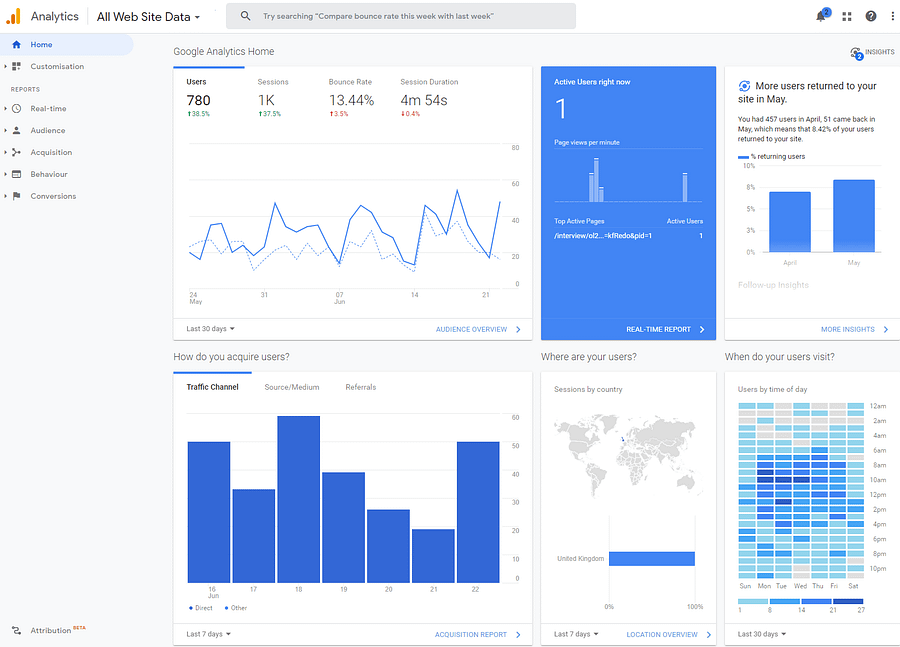Click the Direct legend dot
Viewport: 900px width, 647px height.
coord(191,608)
